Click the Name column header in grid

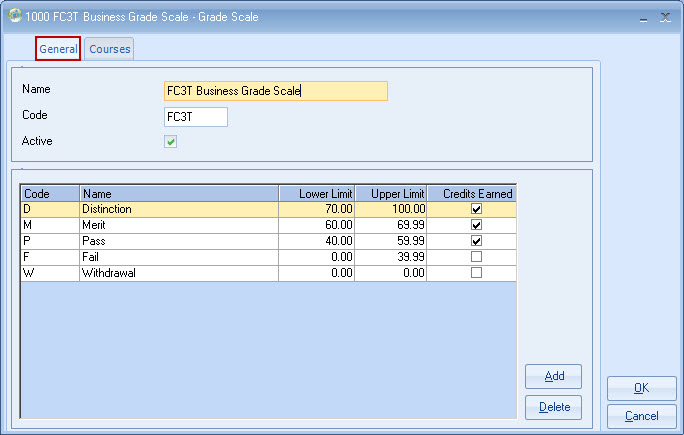tap(179, 193)
